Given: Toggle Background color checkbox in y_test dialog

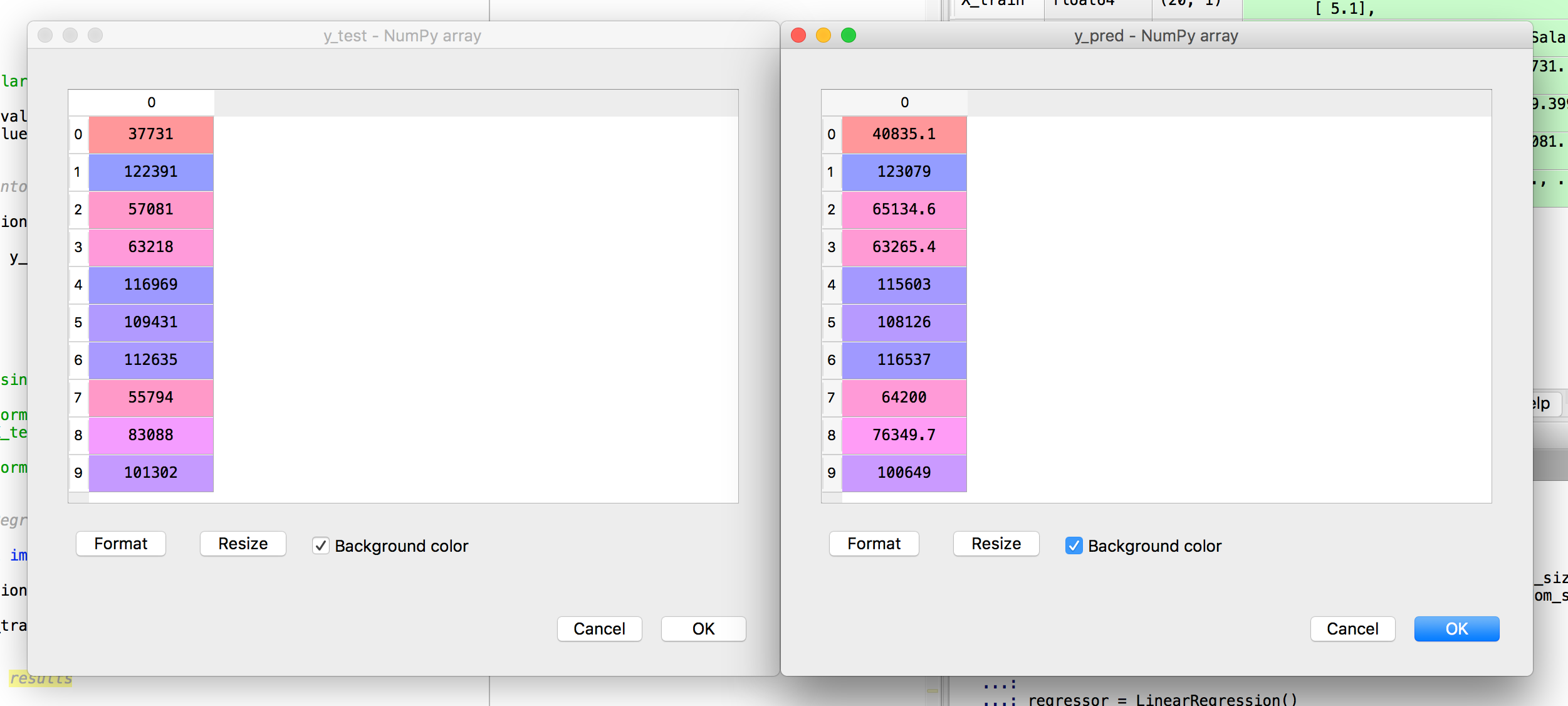Looking at the screenshot, I should (x=320, y=545).
